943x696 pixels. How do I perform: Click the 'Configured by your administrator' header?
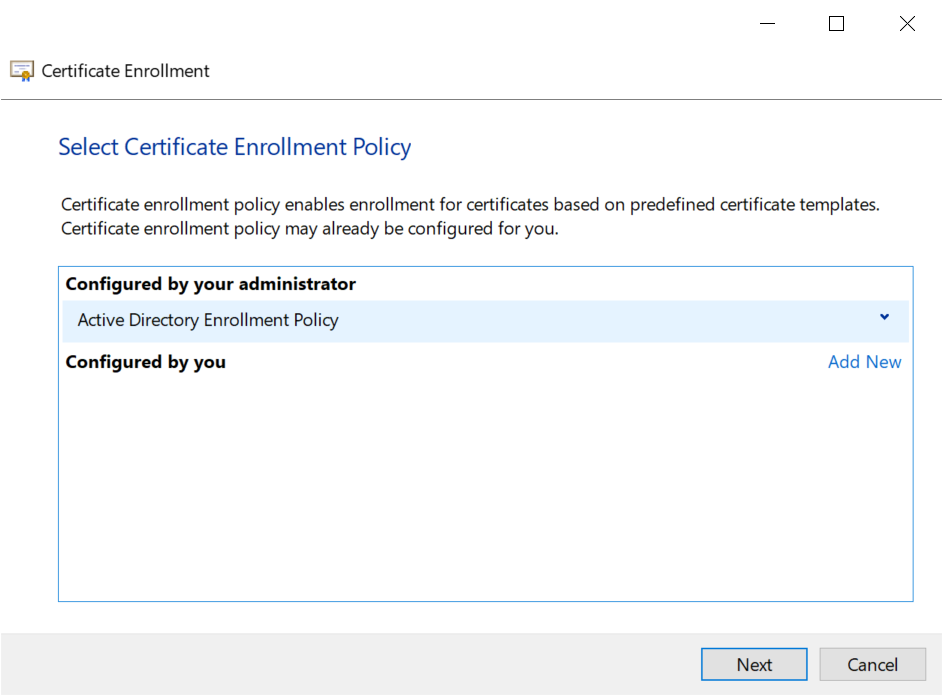coord(211,284)
